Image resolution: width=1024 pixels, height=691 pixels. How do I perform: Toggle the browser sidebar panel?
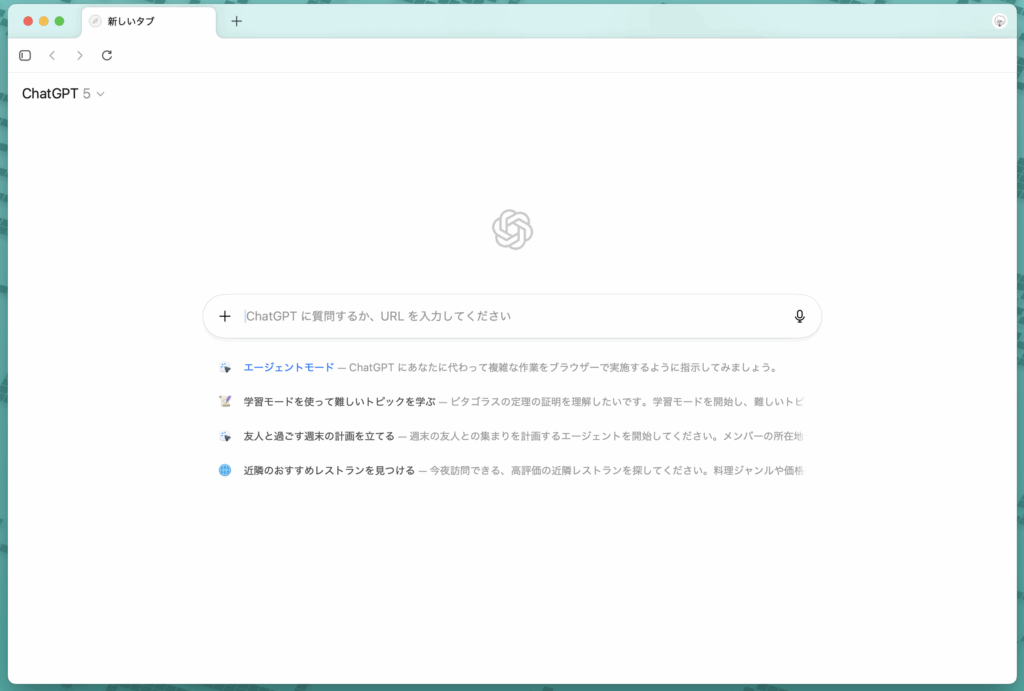[24, 55]
